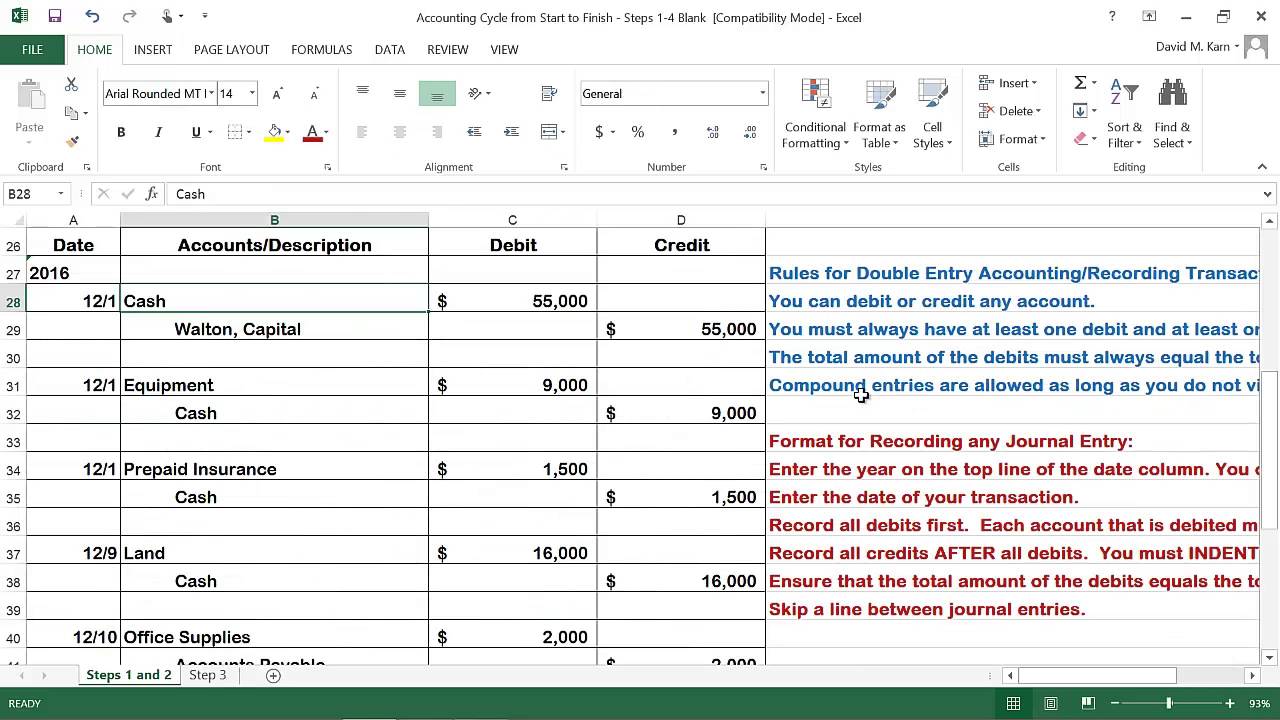Screen dimensions: 1280x720
Task: Adjust the zoom slider in status bar
Action: click(1168, 704)
